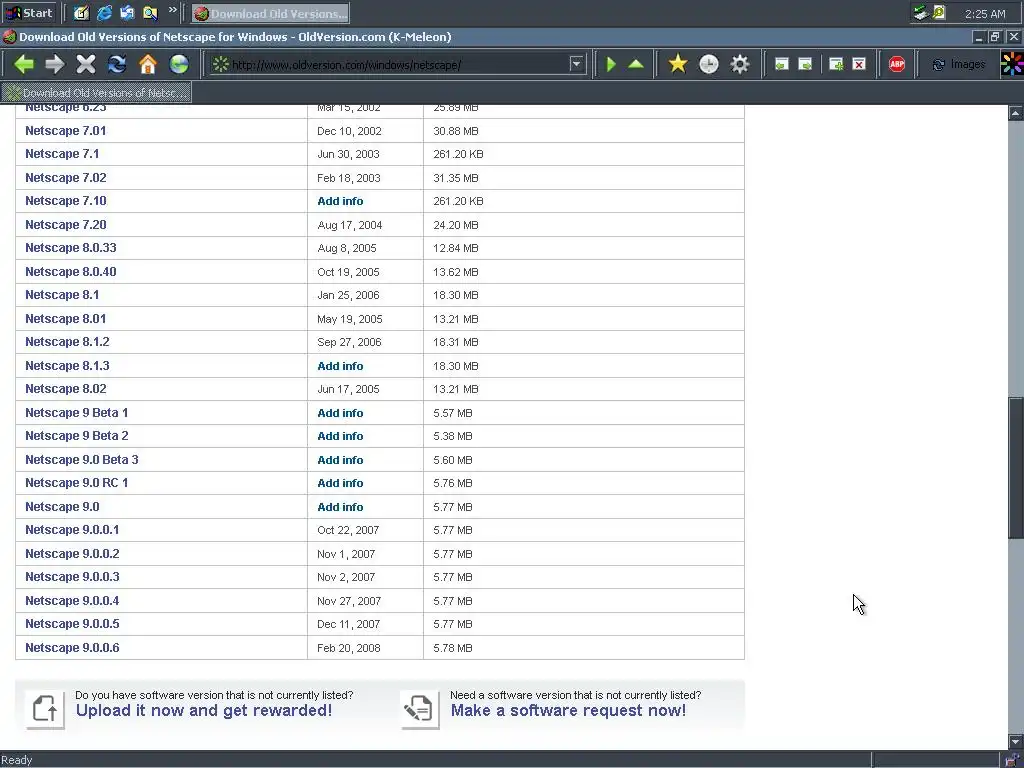The width and height of the screenshot is (1024, 768).
Task: Click the network drive system tray icon
Action: [x=920, y=12]
